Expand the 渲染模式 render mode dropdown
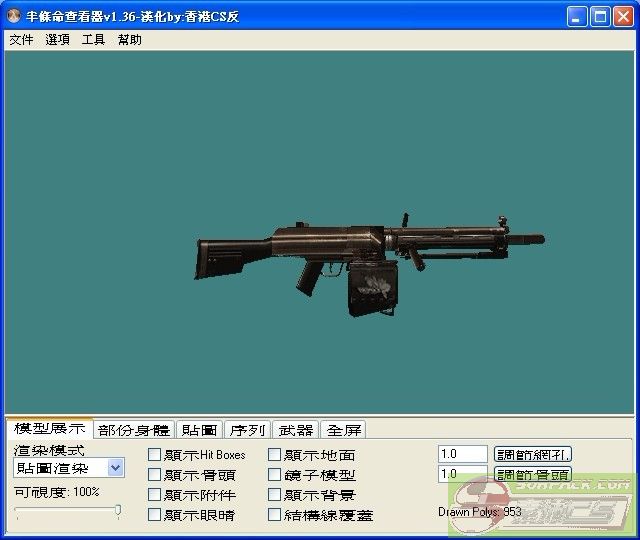Screen dimensions: 640x540 pyautogui.click(x=115, y=468)
